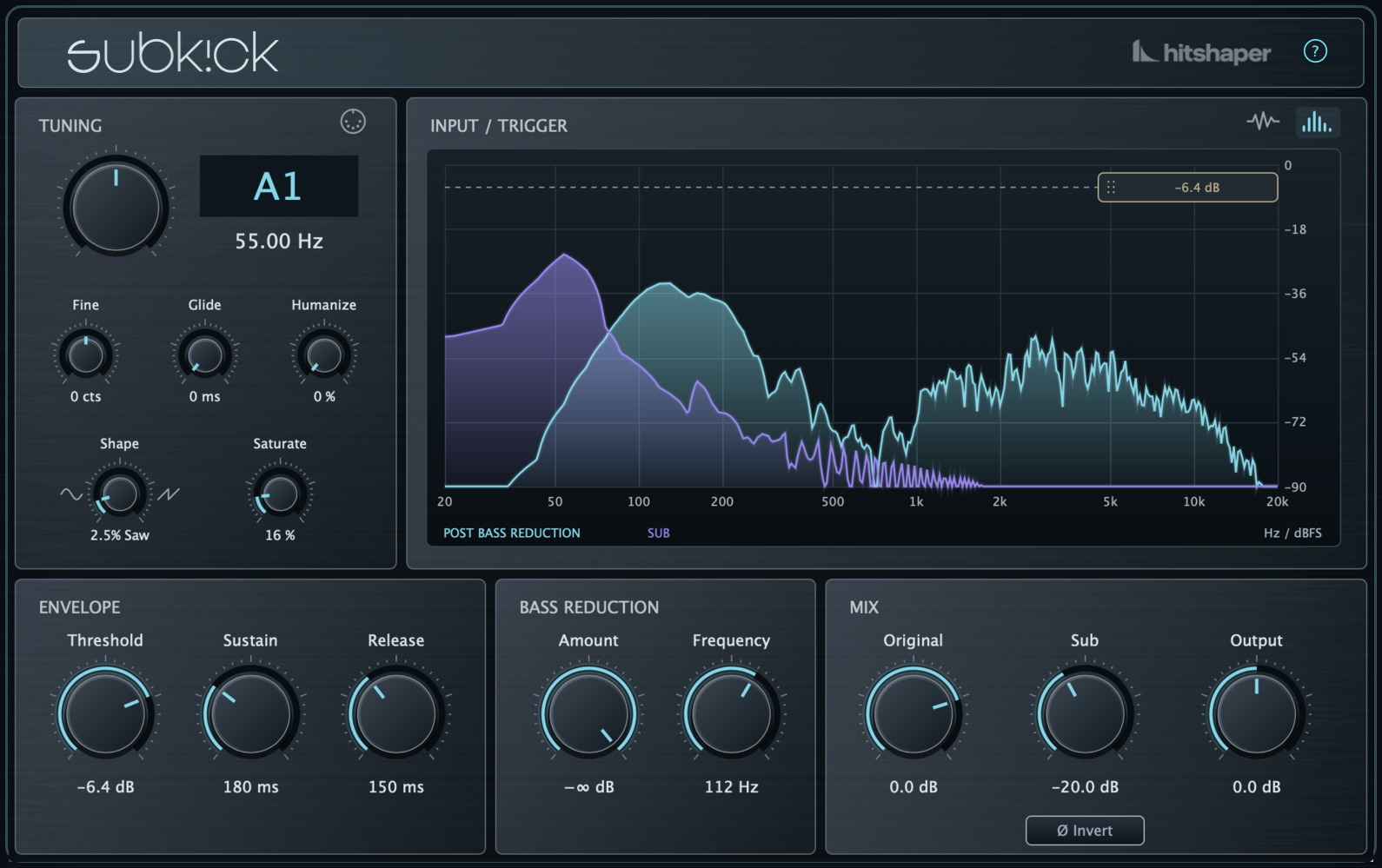Viewport: 1382px width, 868px height.
Task: Open the help question mark icon
Action: pyautogui.click(x=1315, y=51)
